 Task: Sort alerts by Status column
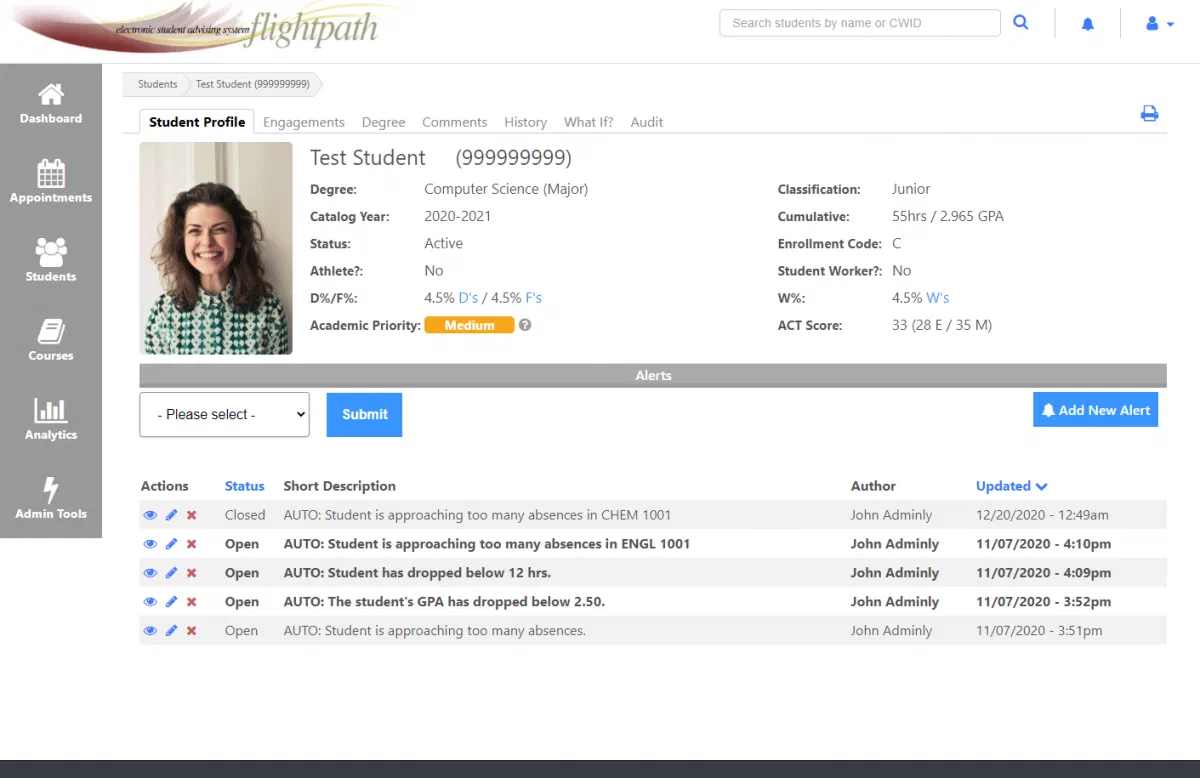245,486
